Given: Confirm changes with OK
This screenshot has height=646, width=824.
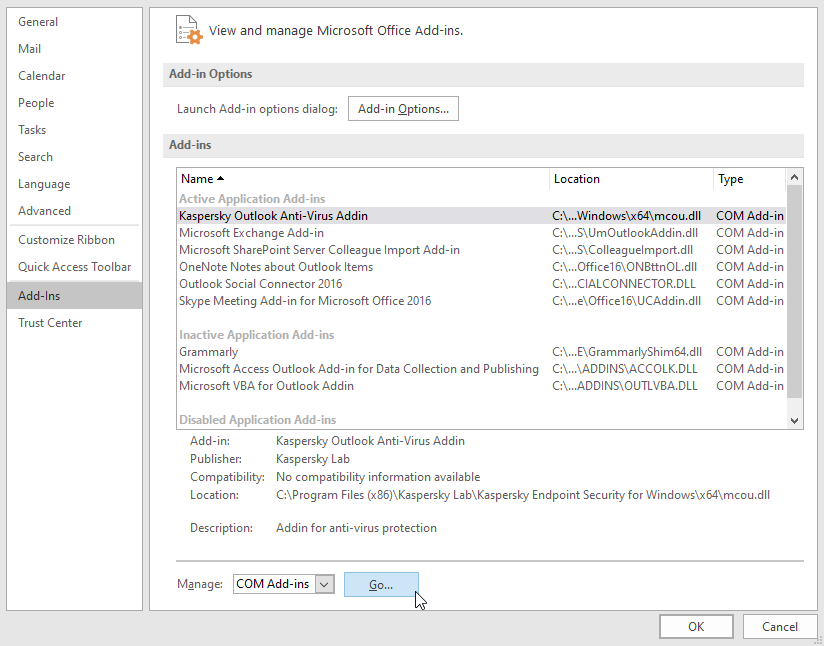Looking at the screenshot, I should tap(696, 626).
